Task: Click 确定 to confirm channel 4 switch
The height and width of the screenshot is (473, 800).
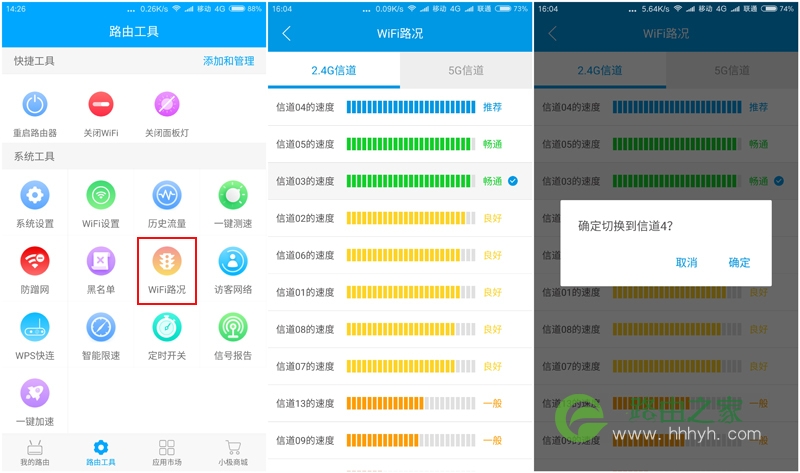Action: 739,262
